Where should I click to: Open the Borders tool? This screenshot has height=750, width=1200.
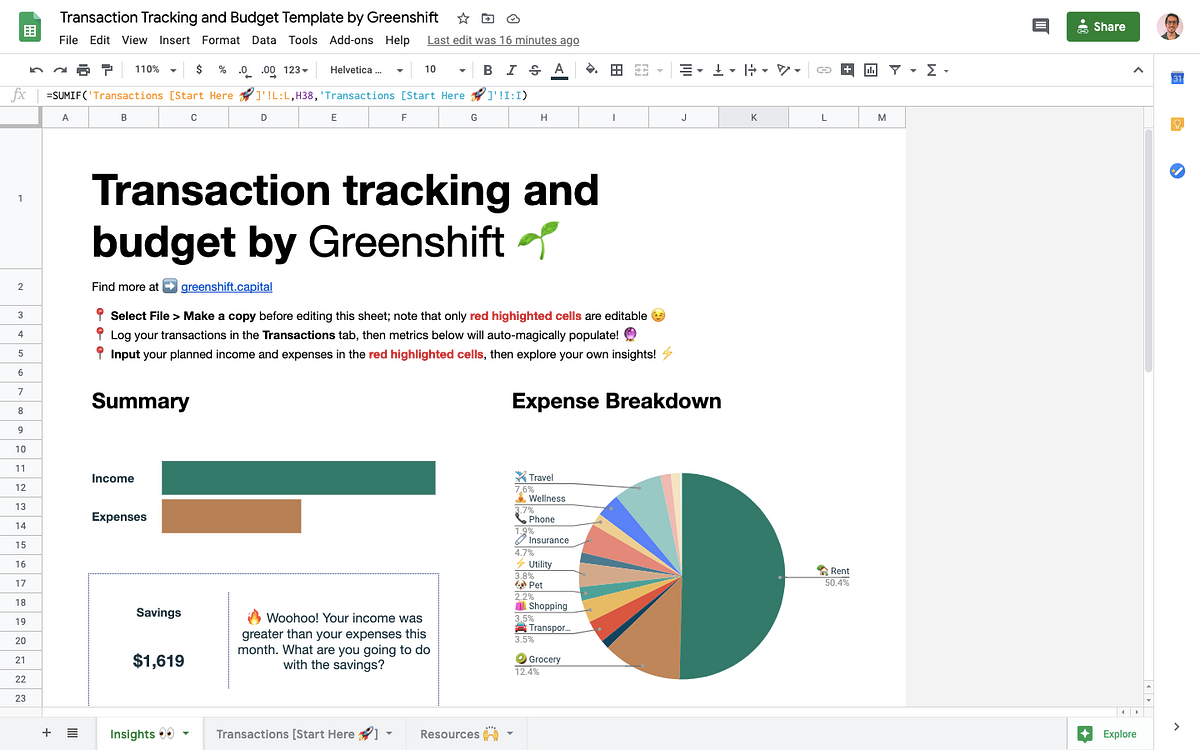pyautogui.click(x=616, y=70)
